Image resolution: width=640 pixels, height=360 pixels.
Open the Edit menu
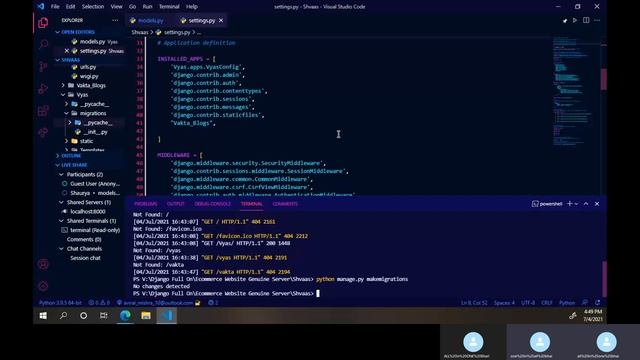pyautogui.click(x=71, y=7)
